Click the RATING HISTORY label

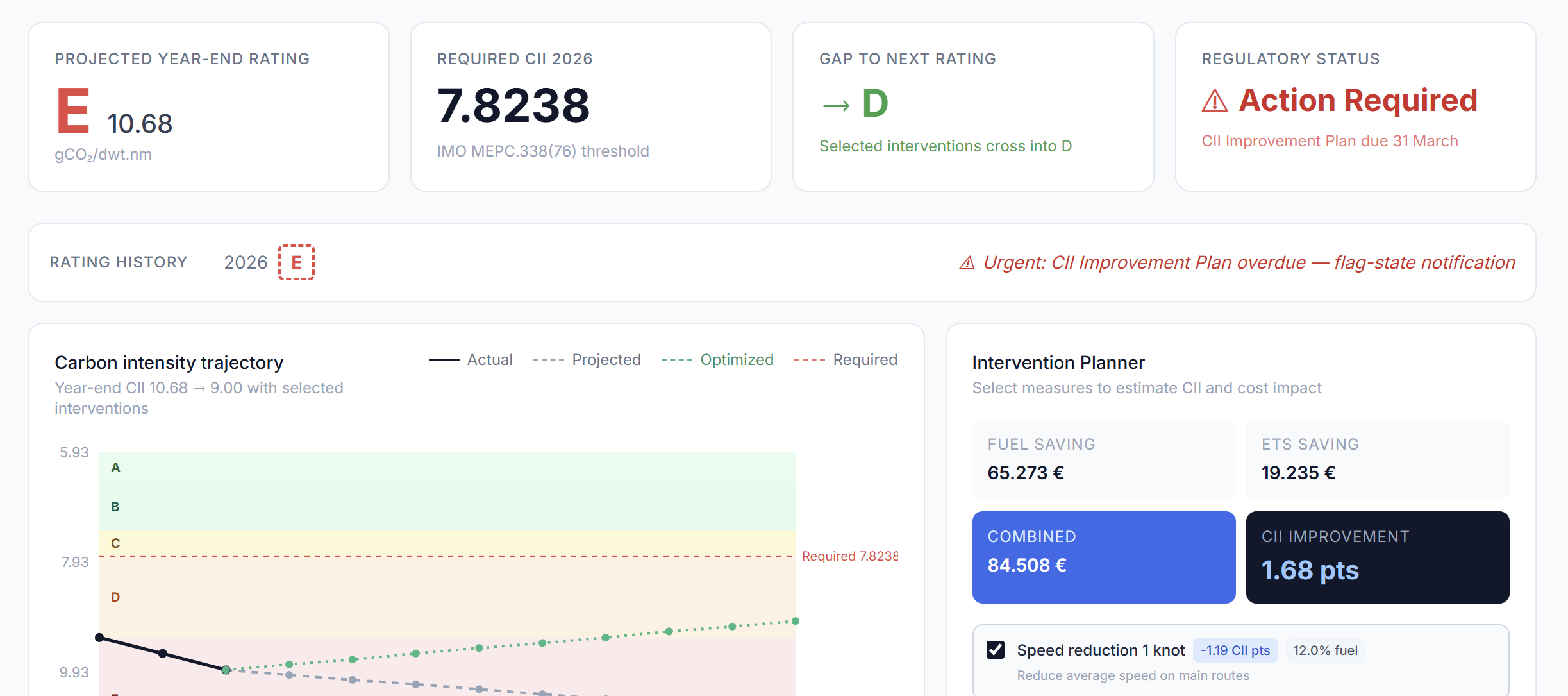click(x=119, y=262)
